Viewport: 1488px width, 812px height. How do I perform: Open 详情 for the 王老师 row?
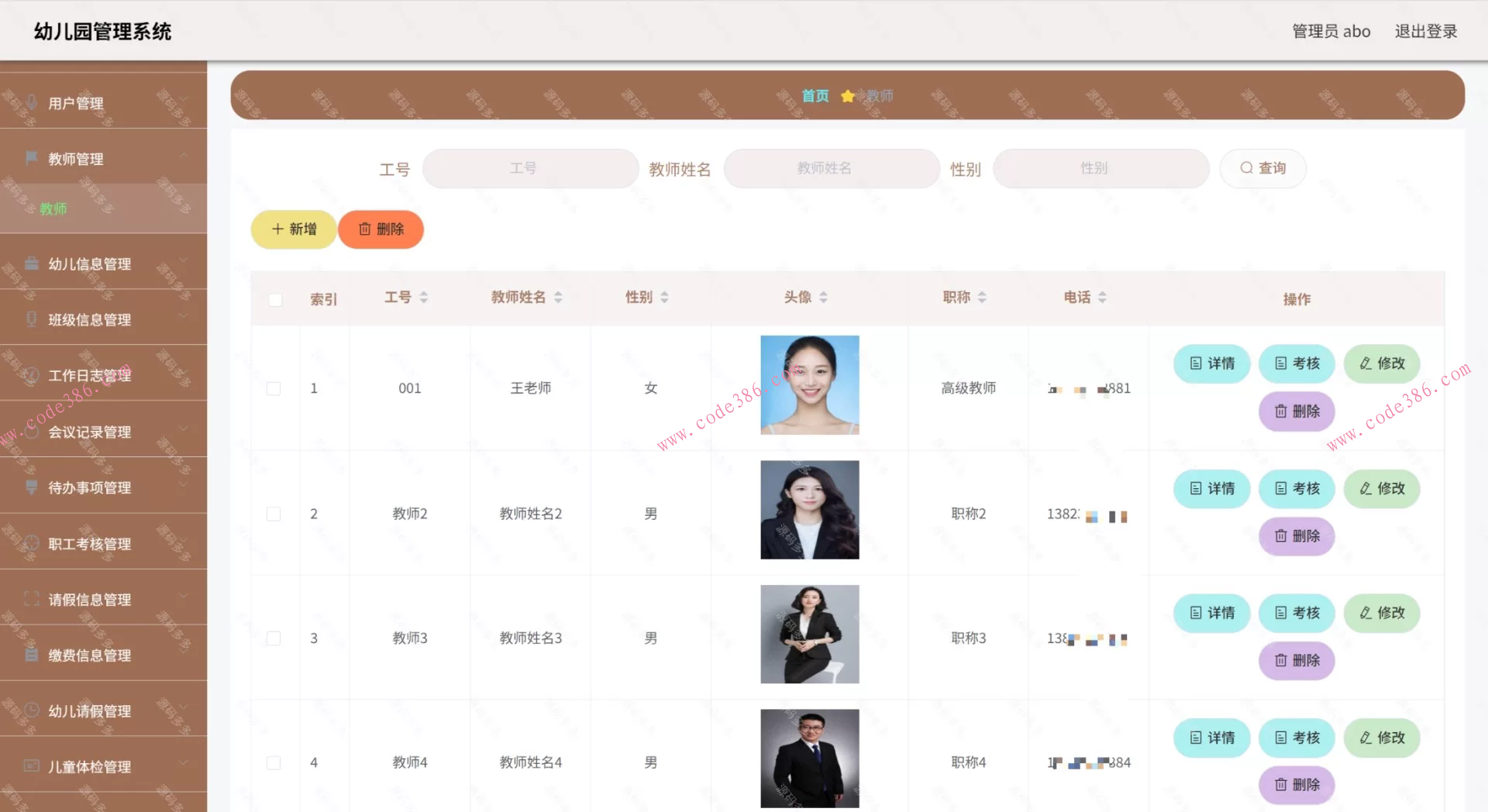(x=1212, y=363)
